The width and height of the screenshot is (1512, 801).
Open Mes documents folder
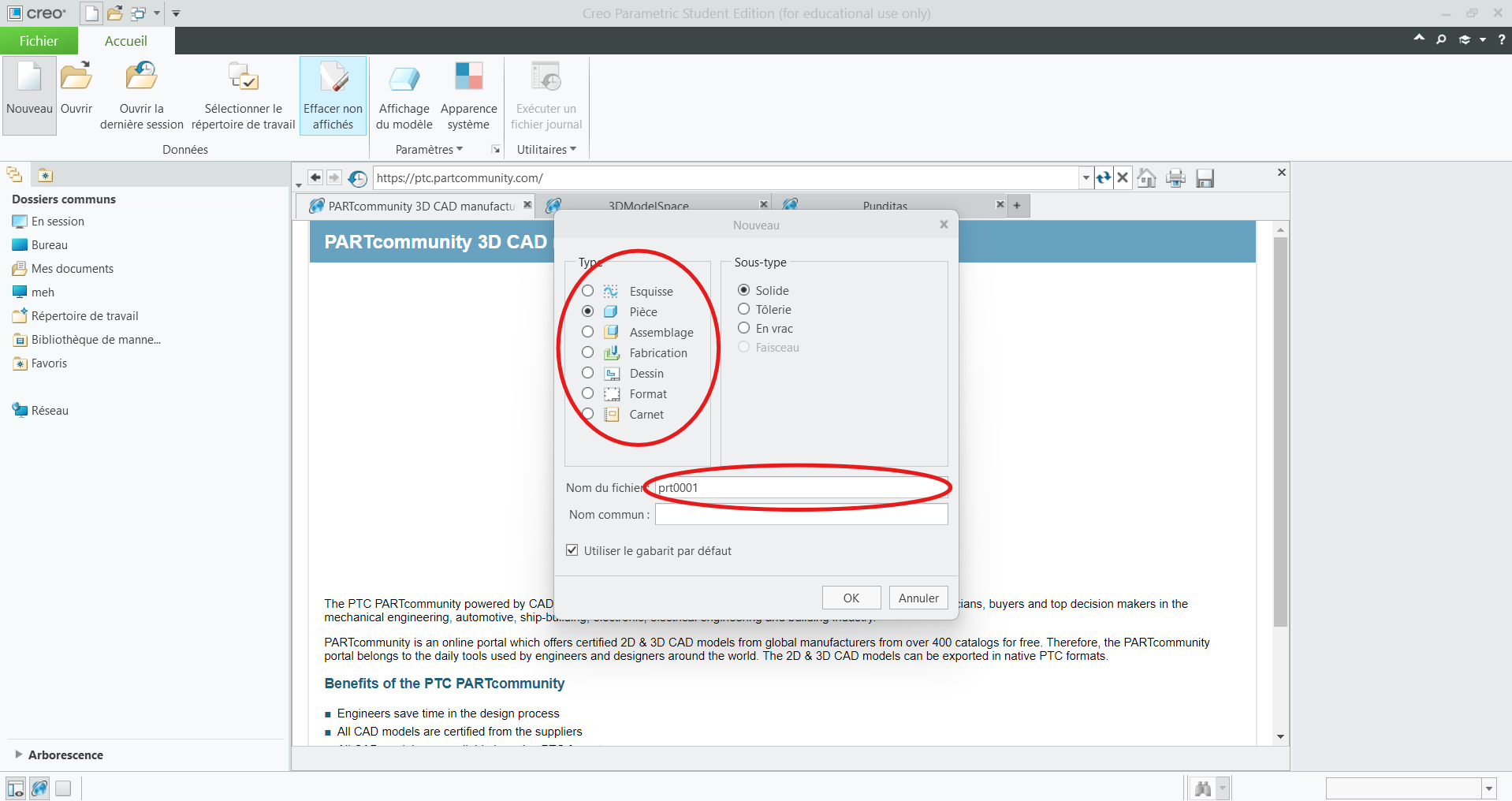click(63, 269)
